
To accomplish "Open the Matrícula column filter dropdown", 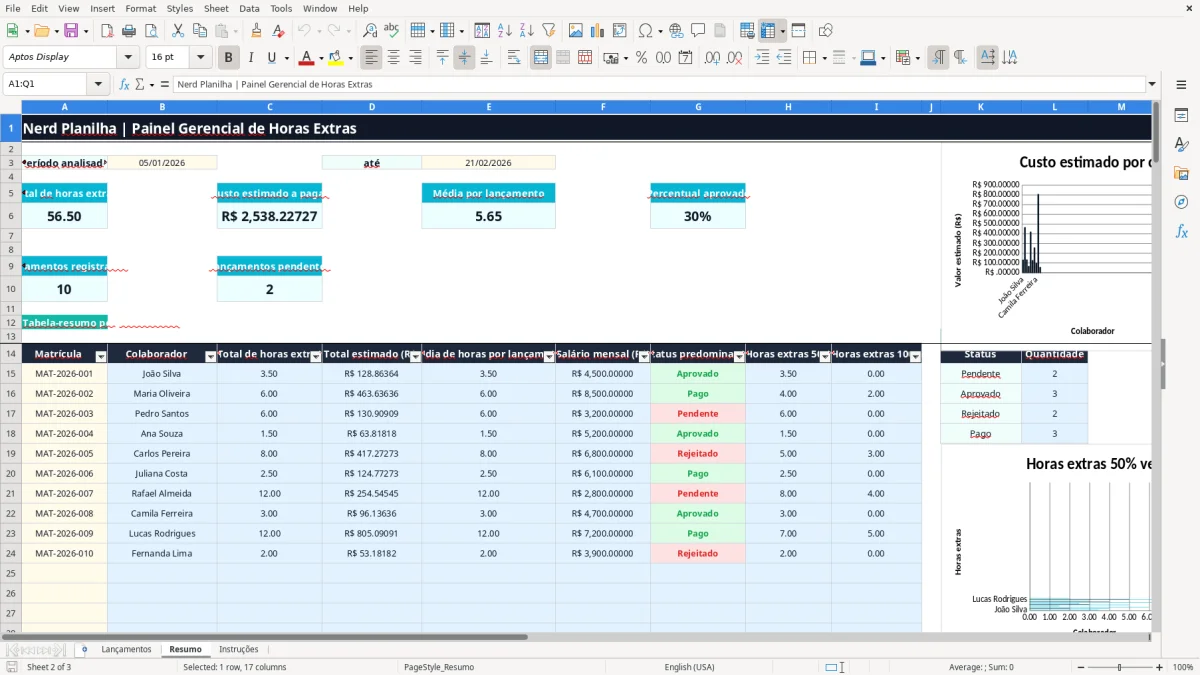I will 100,356.
